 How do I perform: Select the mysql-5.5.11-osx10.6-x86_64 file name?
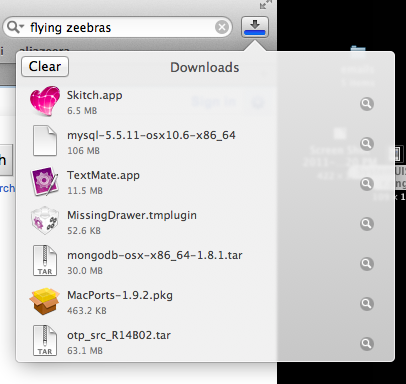click(x=151, y=135)
